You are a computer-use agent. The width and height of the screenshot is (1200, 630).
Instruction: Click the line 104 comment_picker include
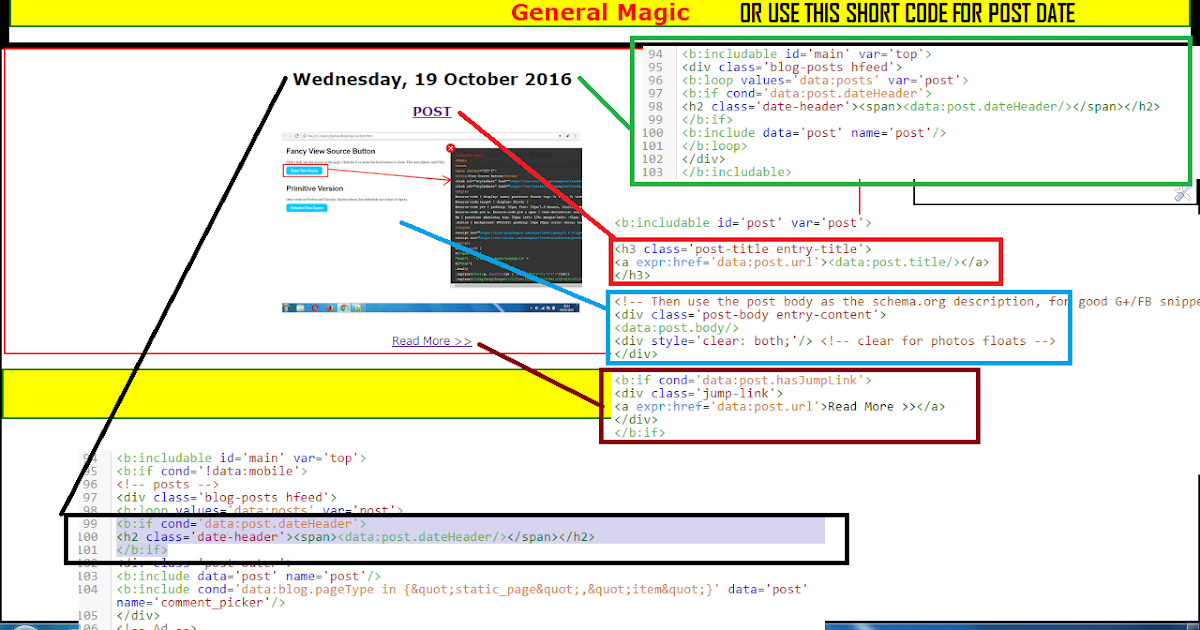pyautogui.click(x=462, y=597)
